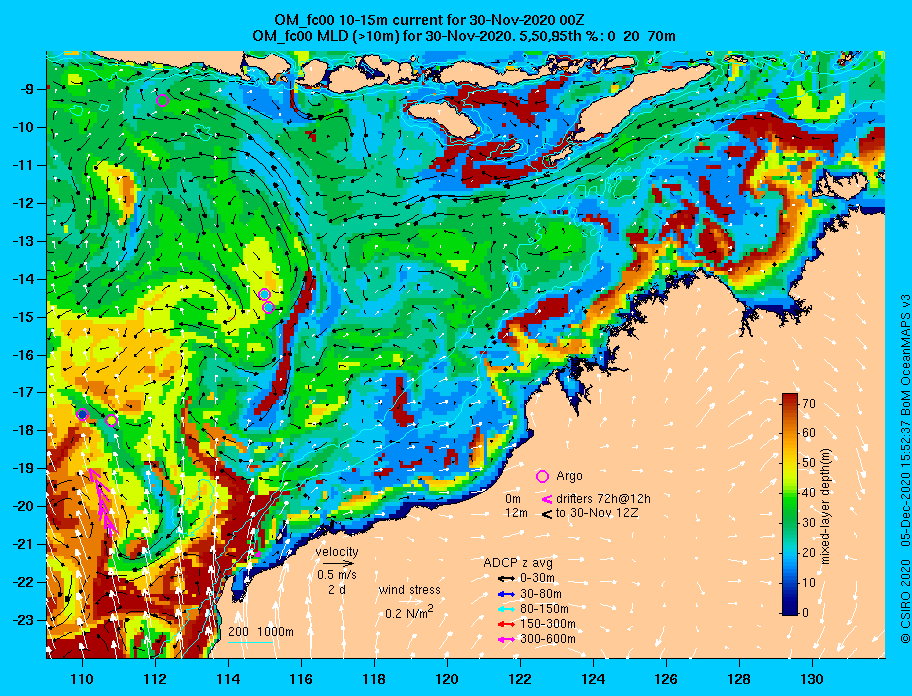Click the 'velocity' legend label

click(x=337, y=551)
